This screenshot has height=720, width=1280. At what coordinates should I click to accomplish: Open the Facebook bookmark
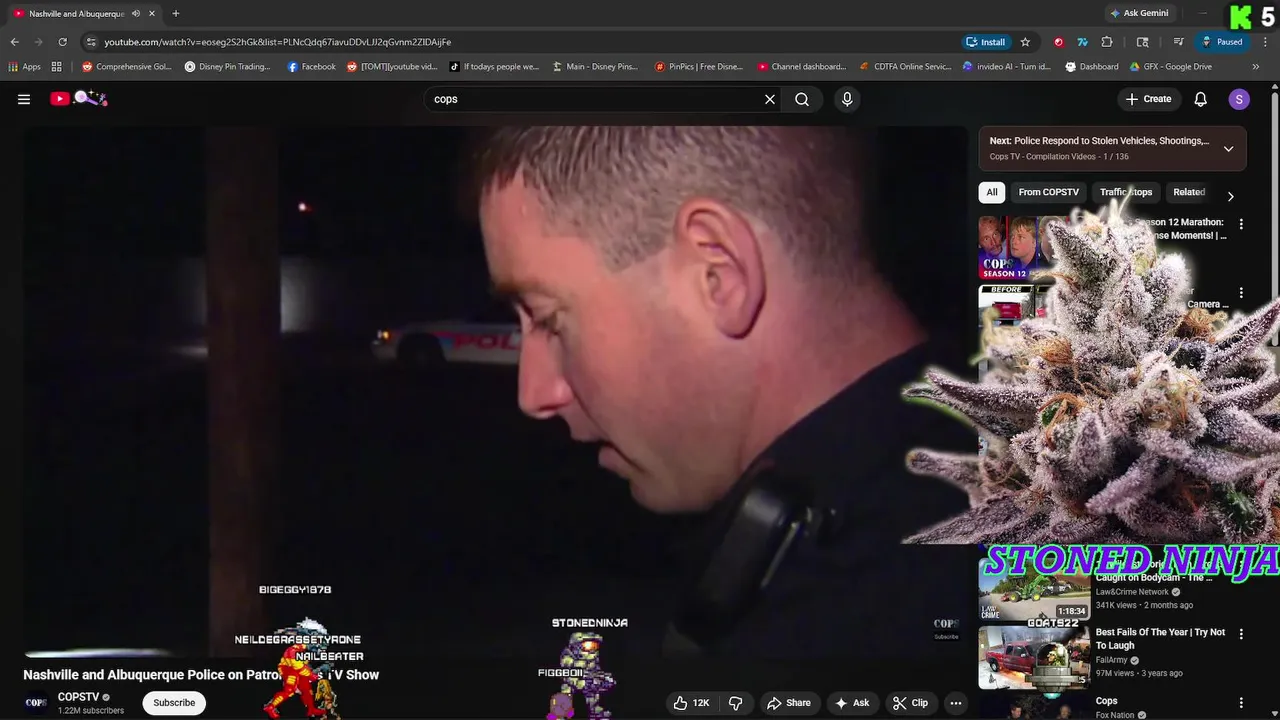pos(312,67)
